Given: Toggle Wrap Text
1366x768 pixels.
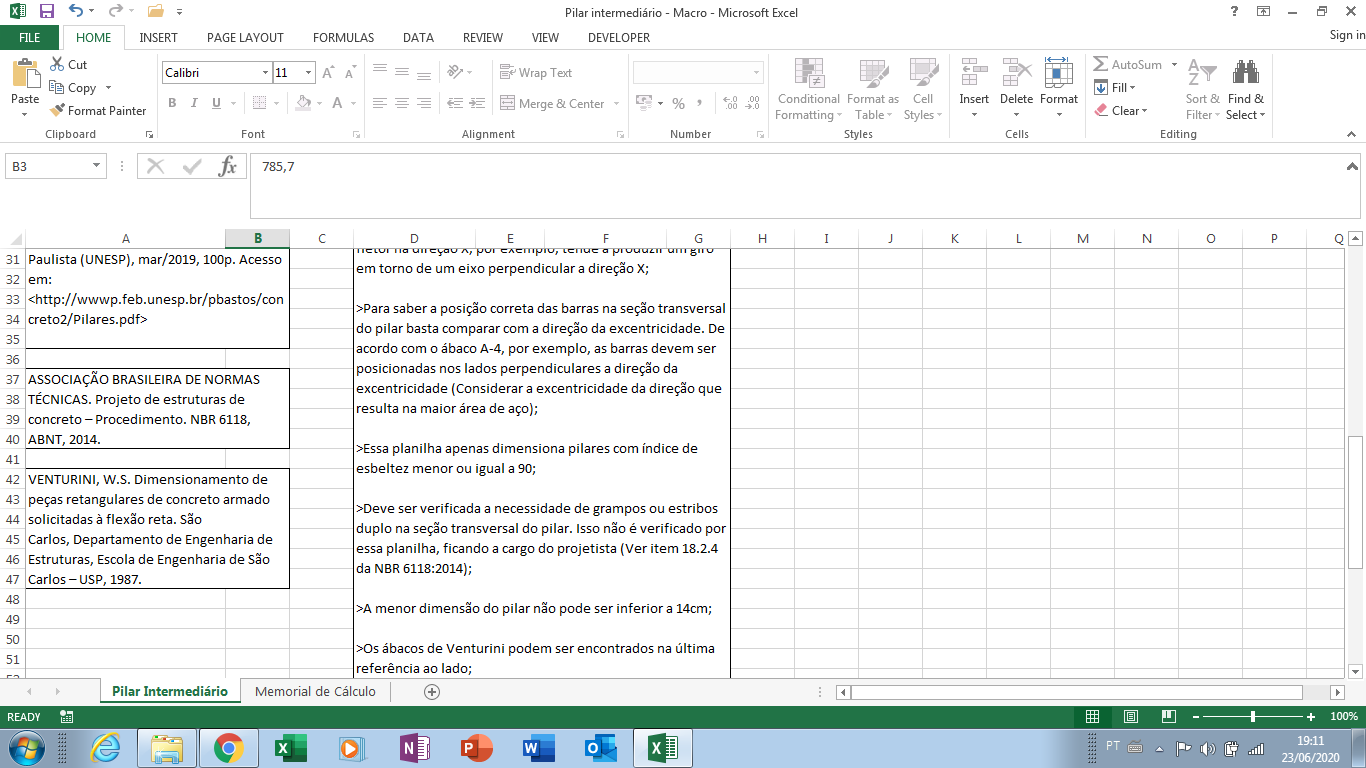Looking at the screenshot, I should click(x=537, y=73).
